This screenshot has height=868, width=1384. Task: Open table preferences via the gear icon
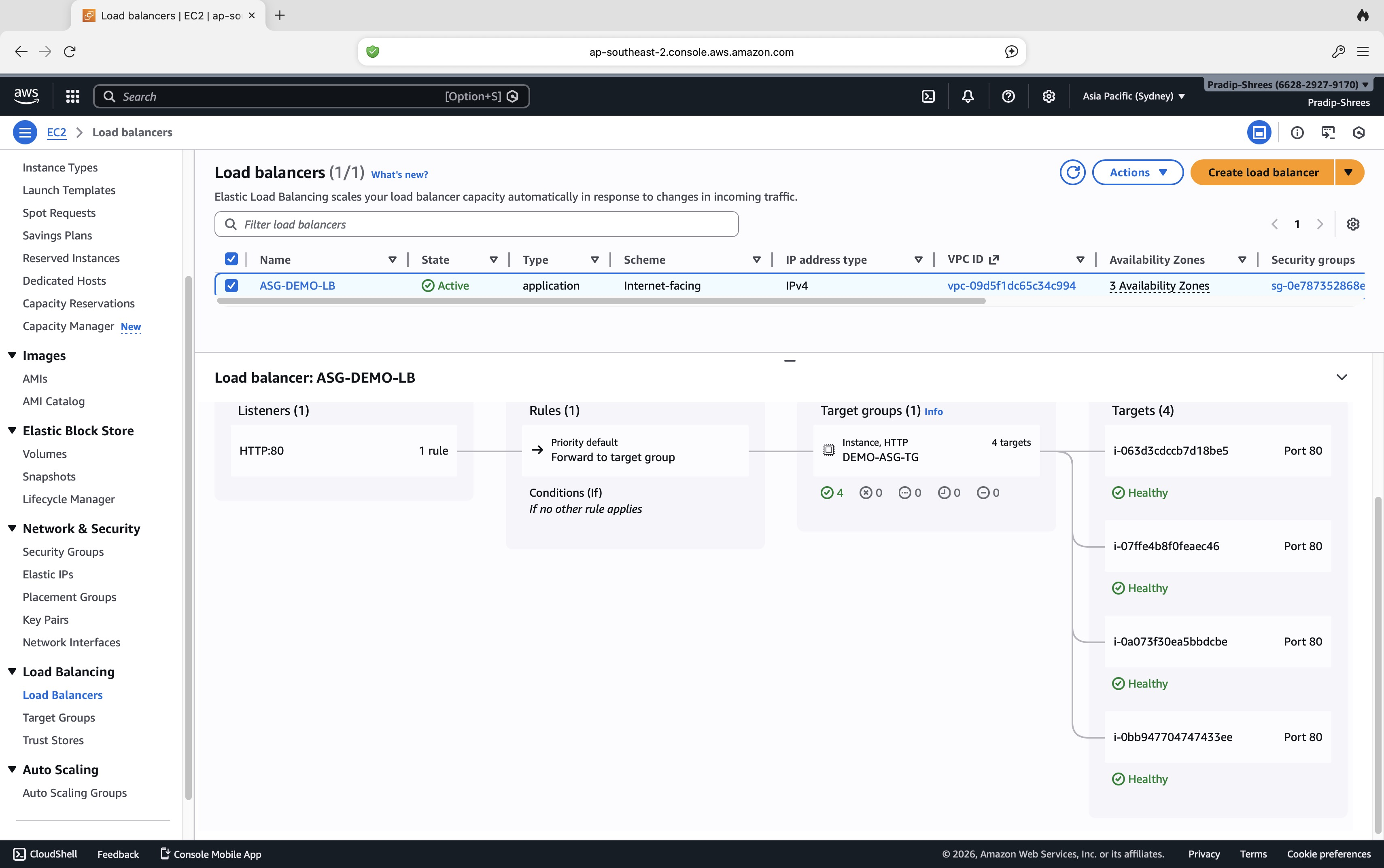coord(1354,224)
